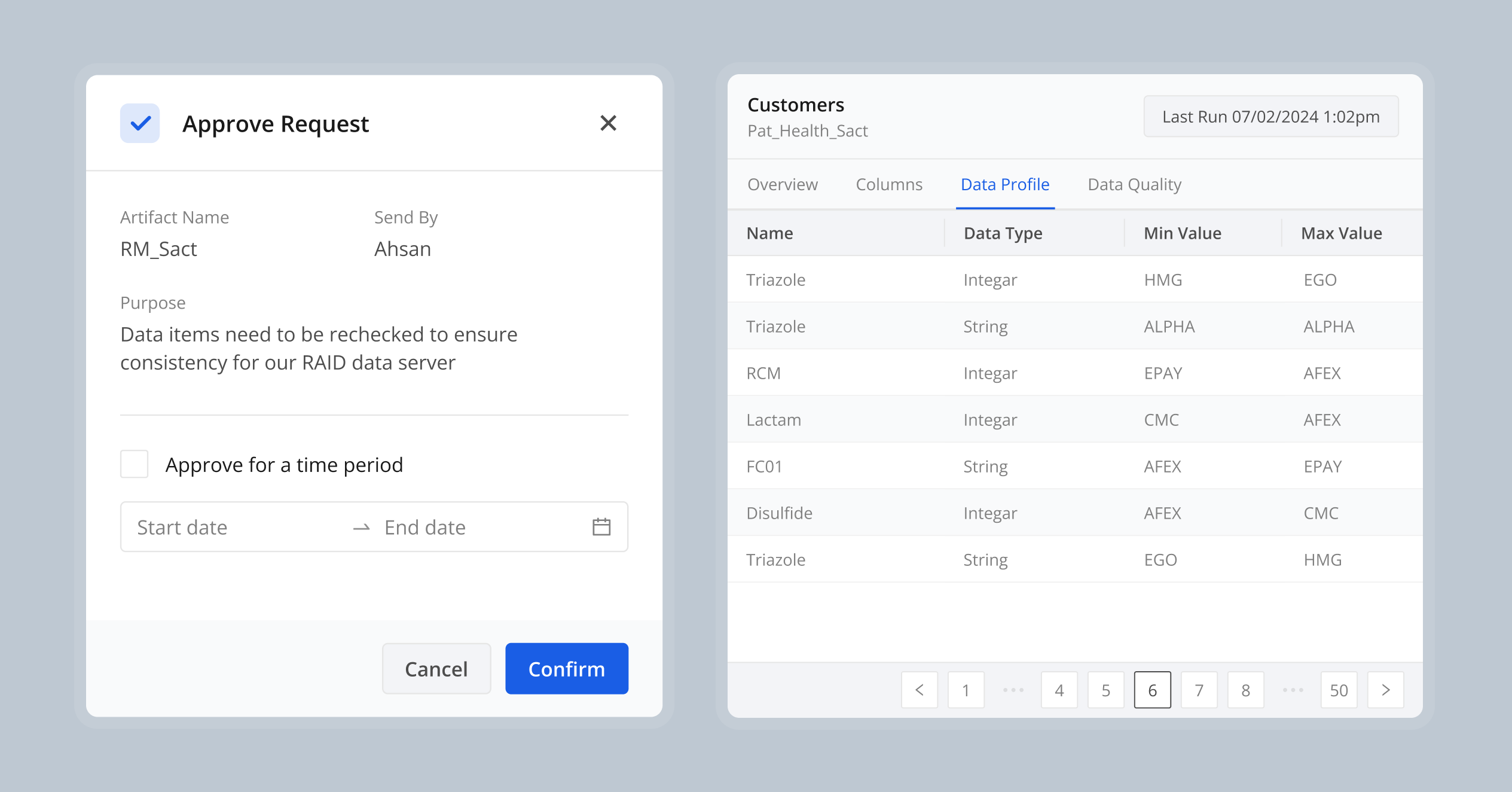Click the Pat_Health_Sact subtitle
This screenshot has height=792, width=1512.
[x=807, y=130]
